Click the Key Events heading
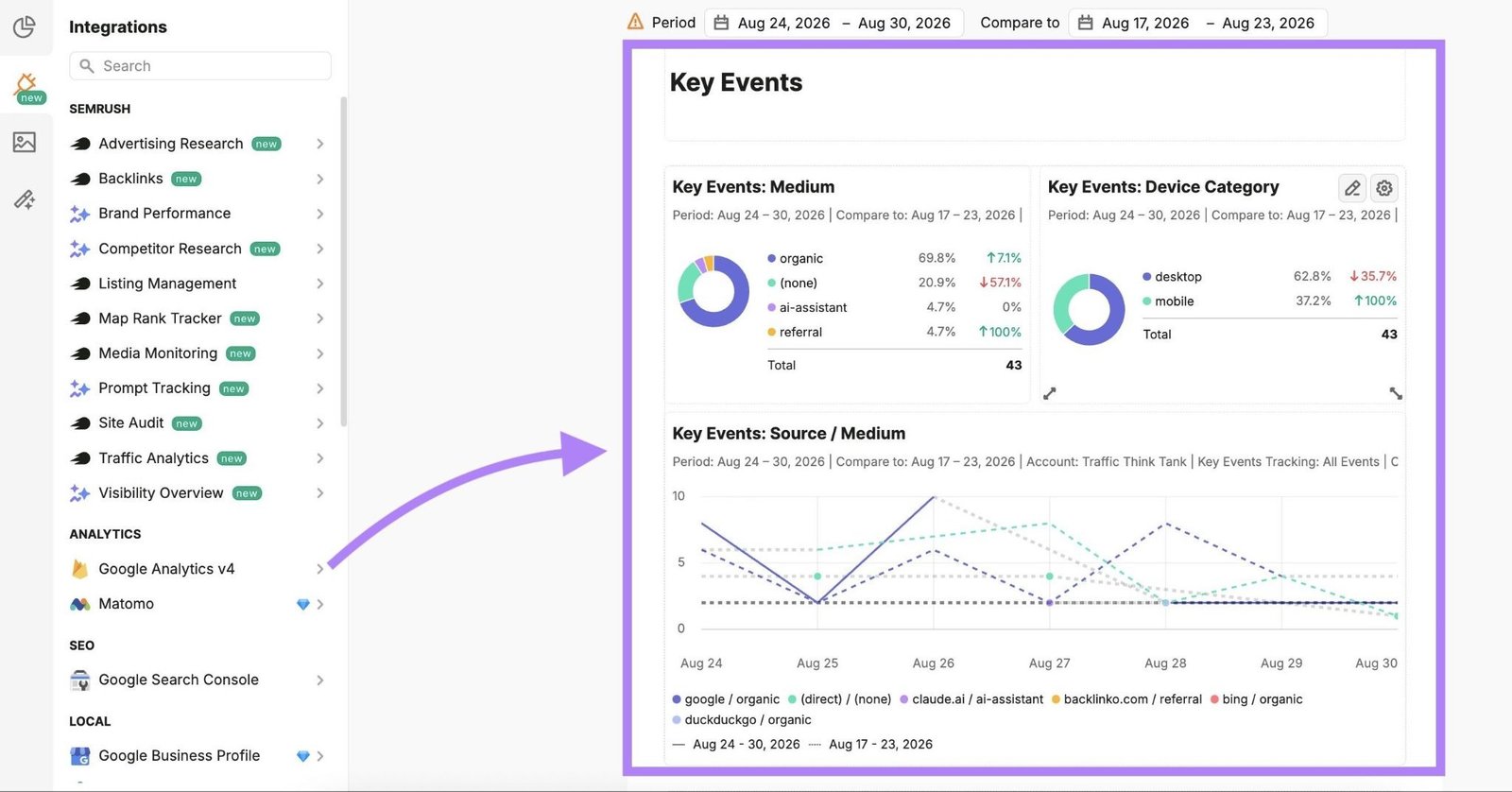Screen dimensions: 1512x792 tap(736, 83)
